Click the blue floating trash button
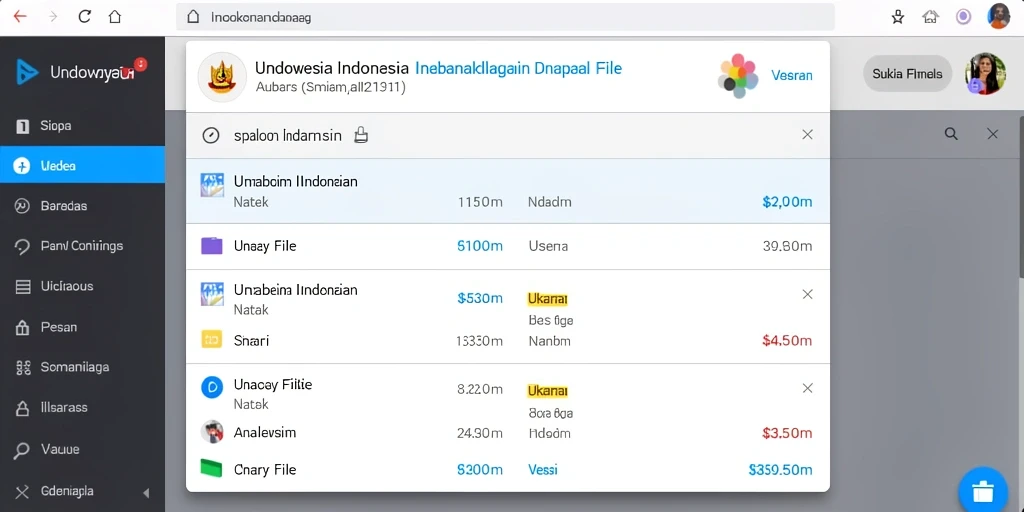Viewport: 1024px width, 512px height. click(983, 490)
